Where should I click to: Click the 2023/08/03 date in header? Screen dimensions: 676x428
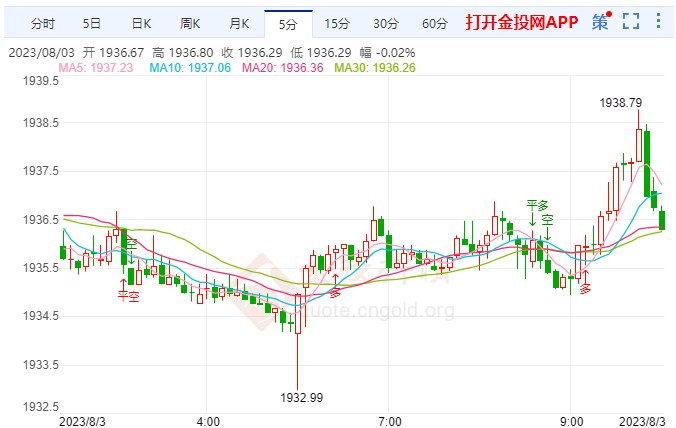(x=41, y=53)
